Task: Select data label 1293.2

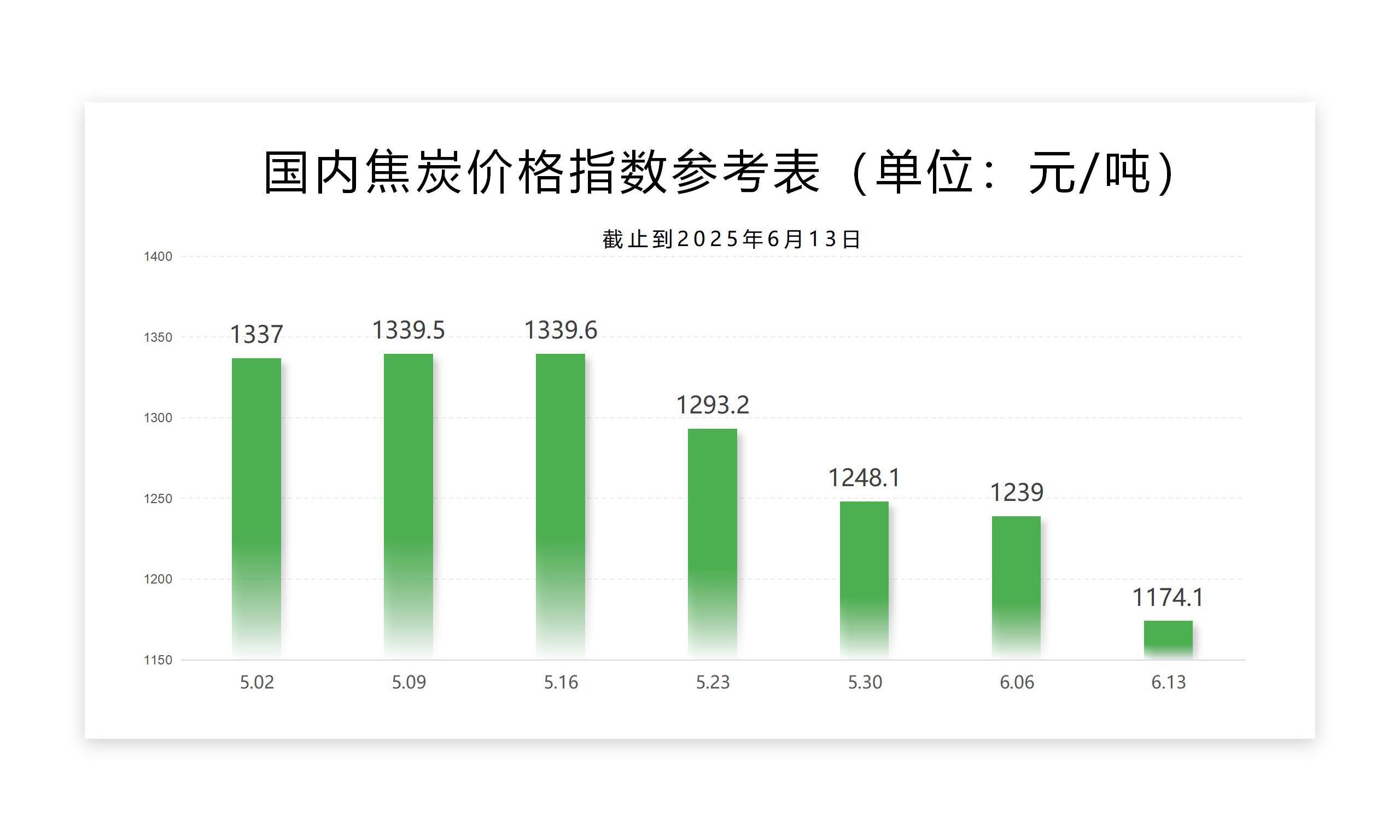Action: tap(713, 405)
